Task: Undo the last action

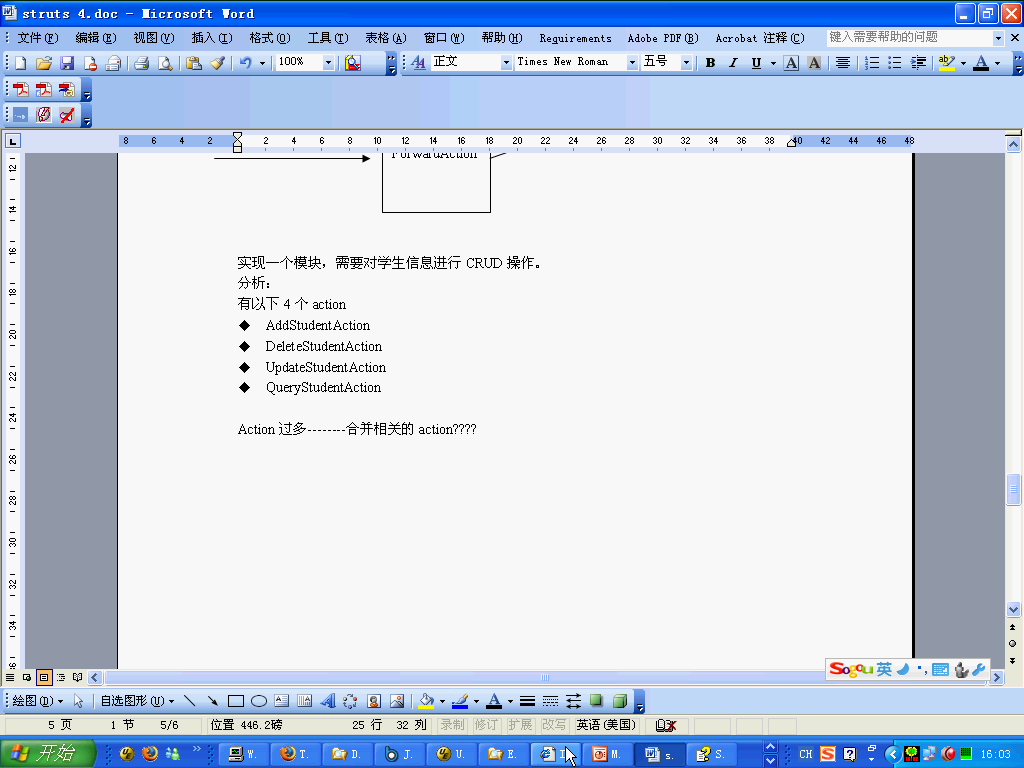Action: pyautogui.click(x=246, y=63)
